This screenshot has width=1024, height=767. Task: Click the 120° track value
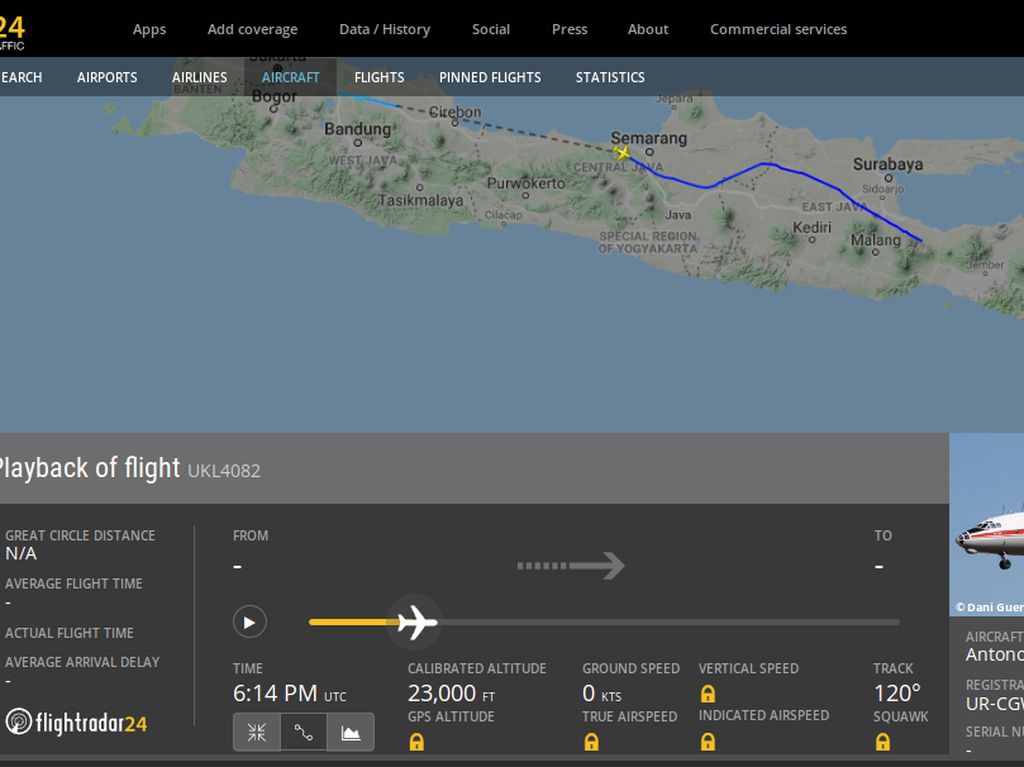point(897,693)
